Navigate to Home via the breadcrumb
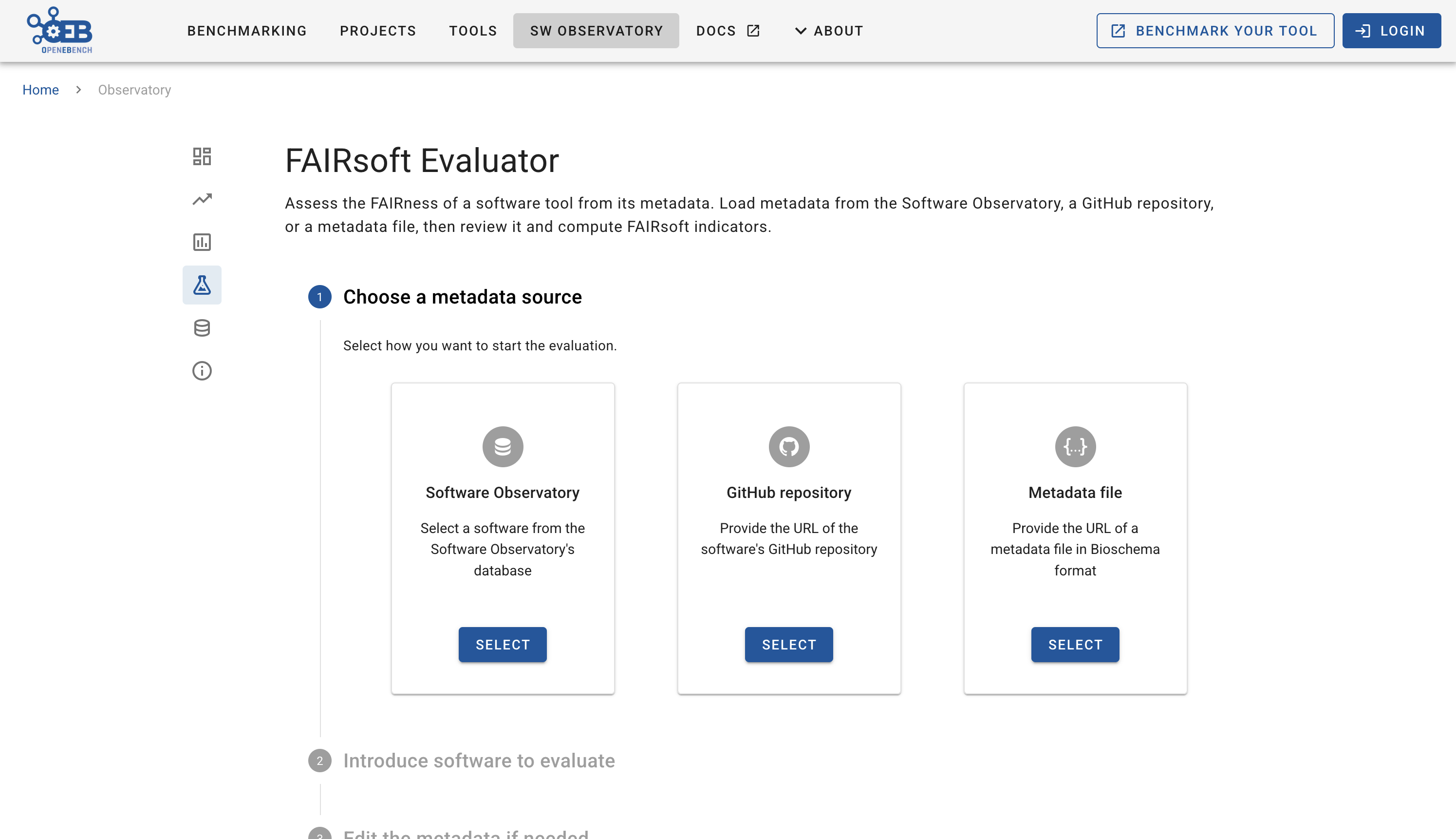 coord(40,89)
